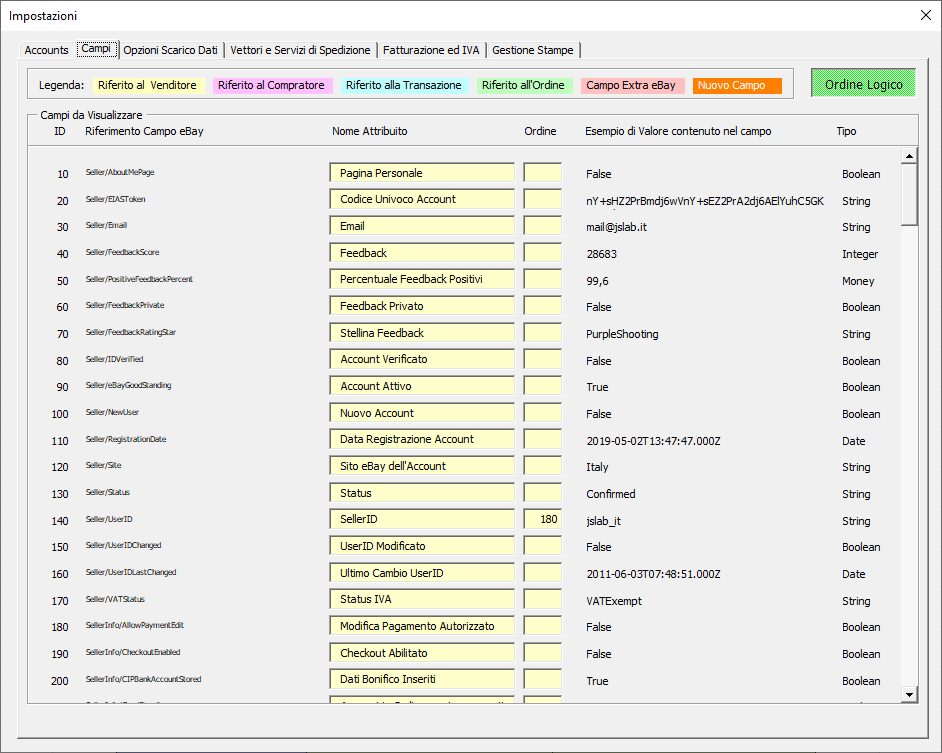The image size is (942, 753).
Task: Click the Ultimo Cambio UserID field
Action: (x=422, y=573)
